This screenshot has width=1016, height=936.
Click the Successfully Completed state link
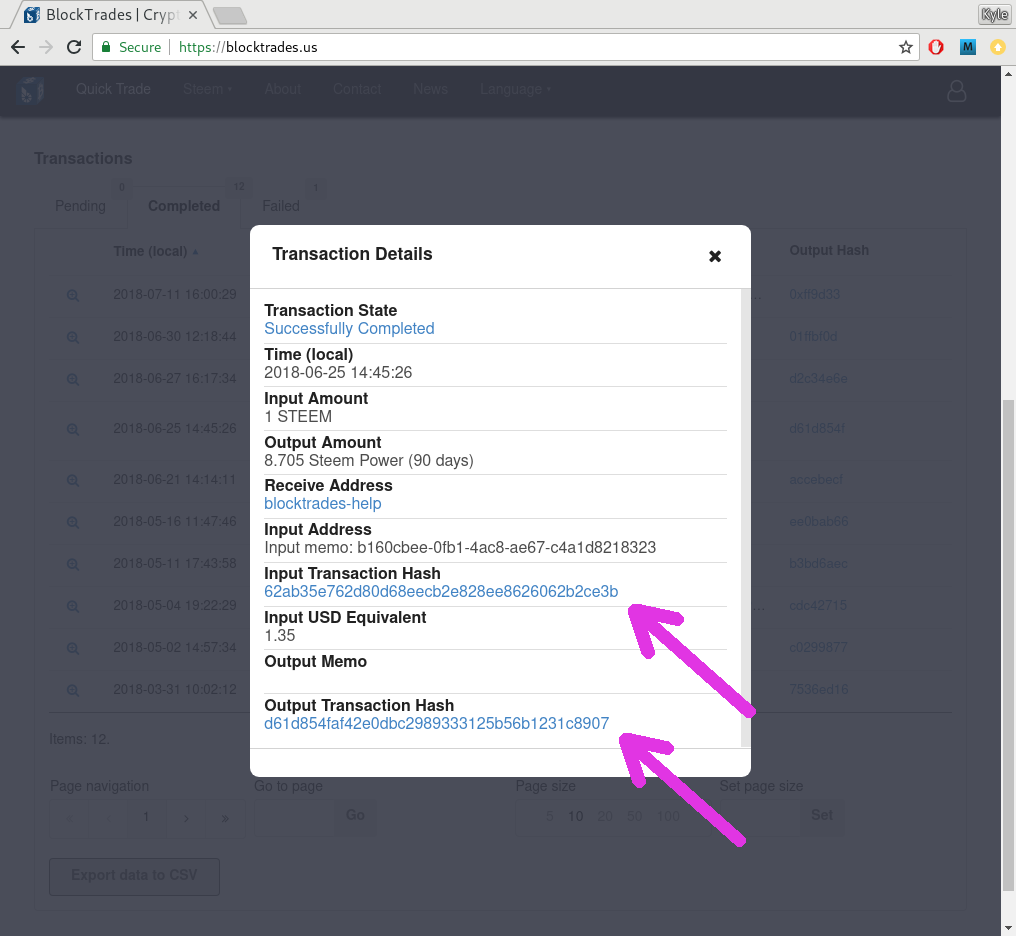(x=349, y=328)
